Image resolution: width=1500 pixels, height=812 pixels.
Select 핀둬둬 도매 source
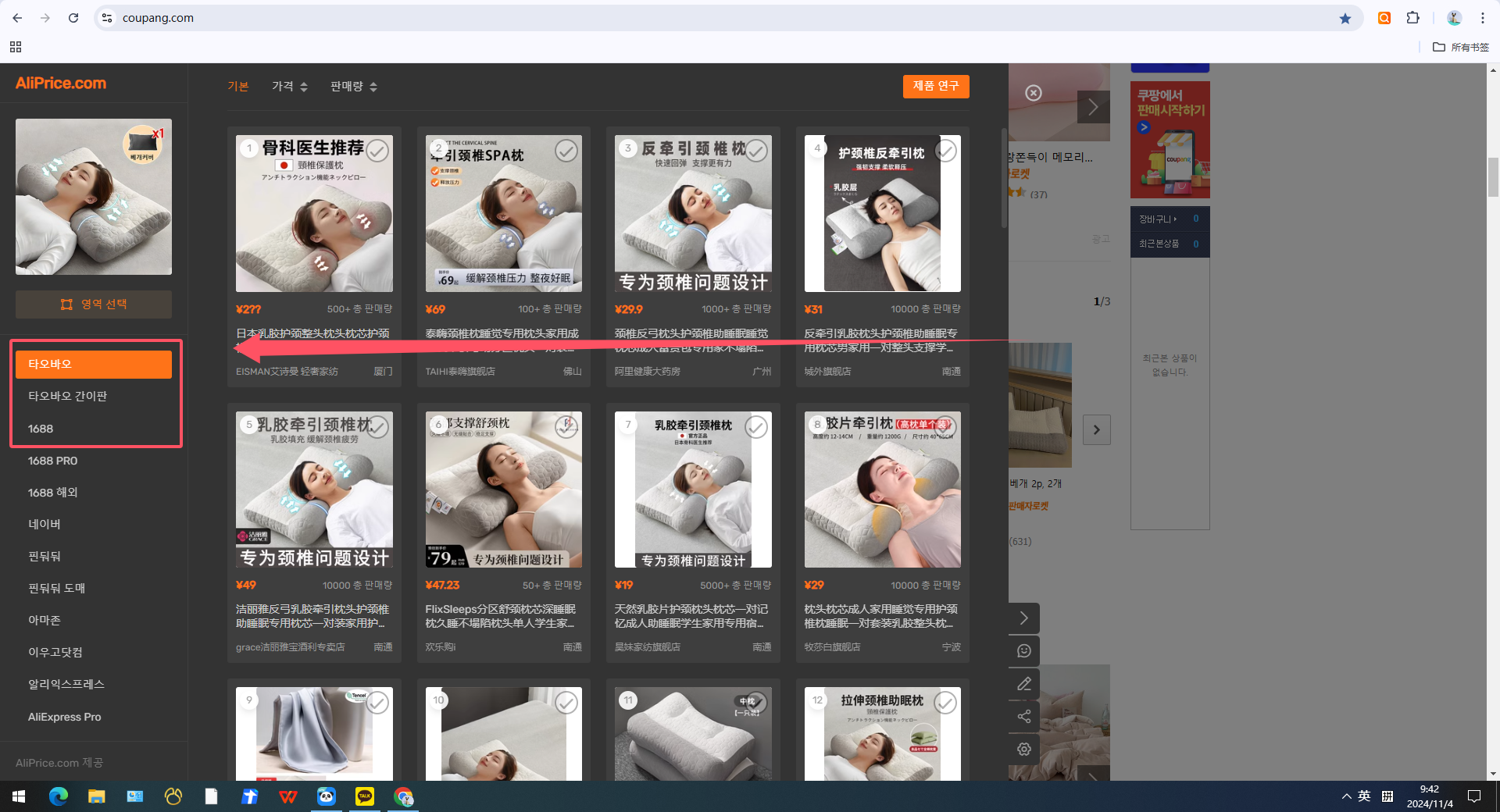point(94,589)
